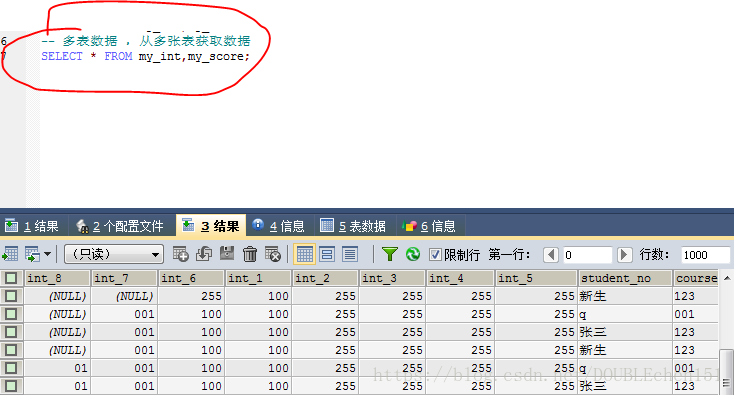This screenshot has width=734, height=395.
Task: Click the next page arrow button
Action: pyautogui.click(x=624, y=255)
